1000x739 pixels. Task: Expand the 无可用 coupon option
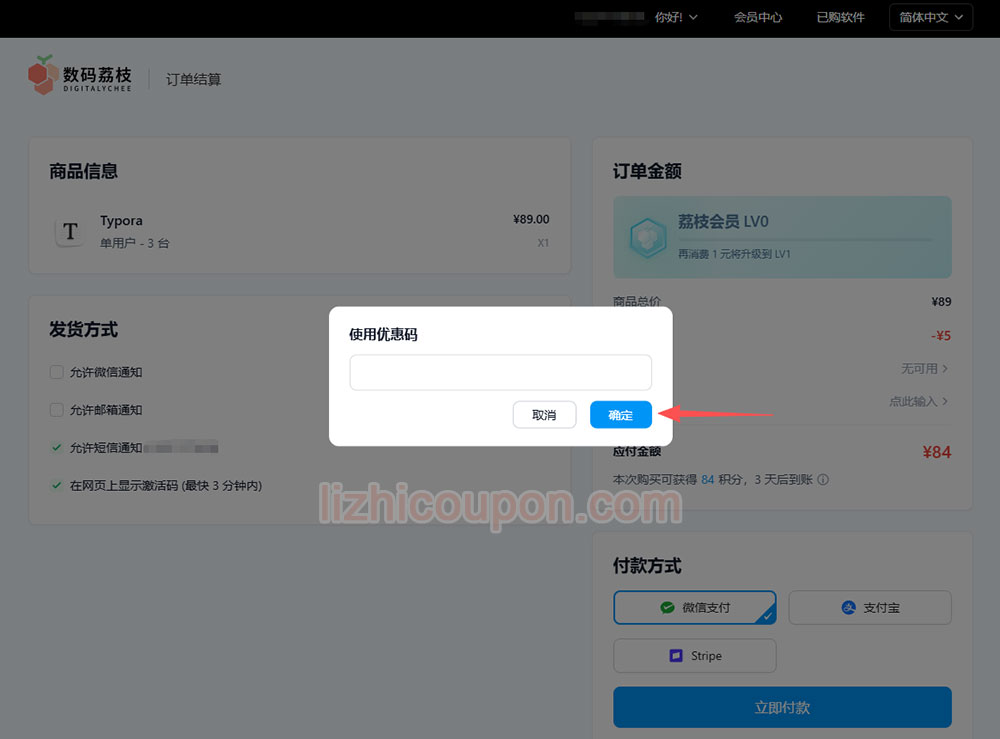pyautogui.click(x=924, y=369)
